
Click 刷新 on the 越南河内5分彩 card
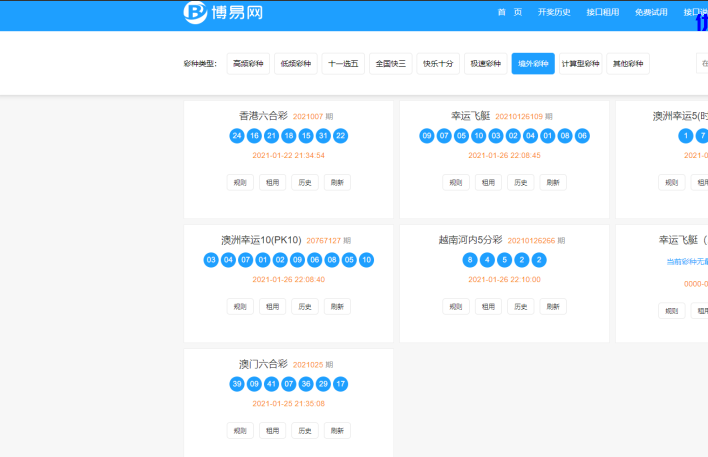553,307
